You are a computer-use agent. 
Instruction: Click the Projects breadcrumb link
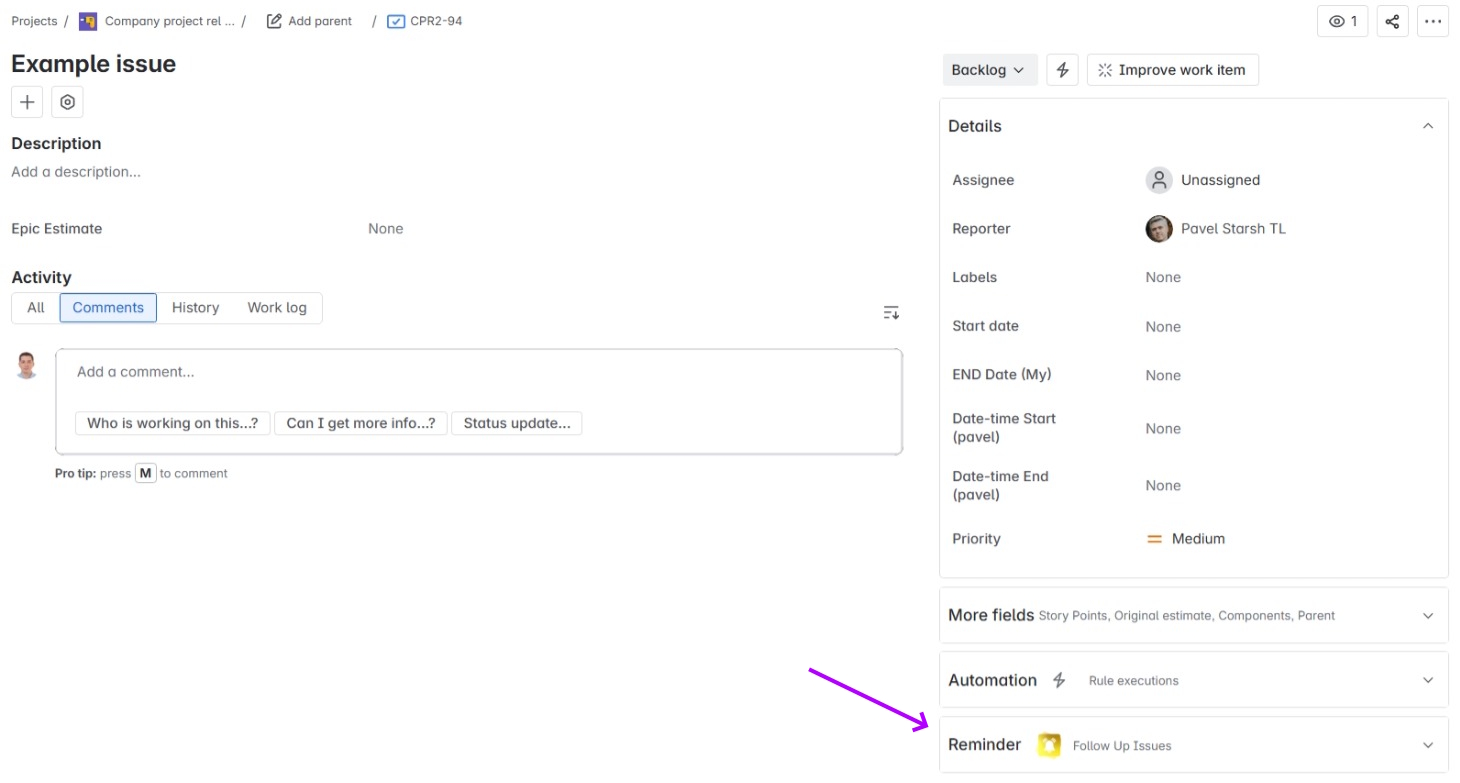tap(34, 20)
